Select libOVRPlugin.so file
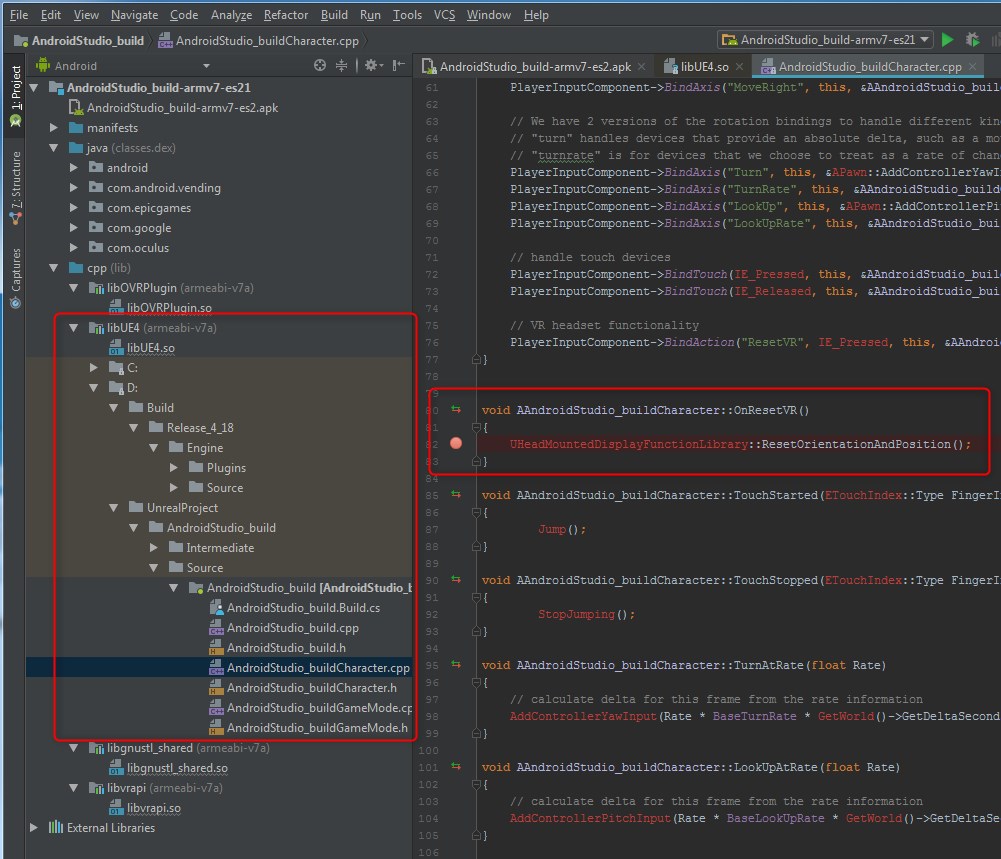The height and width of the screenshot is (859, 1001). 169,308
